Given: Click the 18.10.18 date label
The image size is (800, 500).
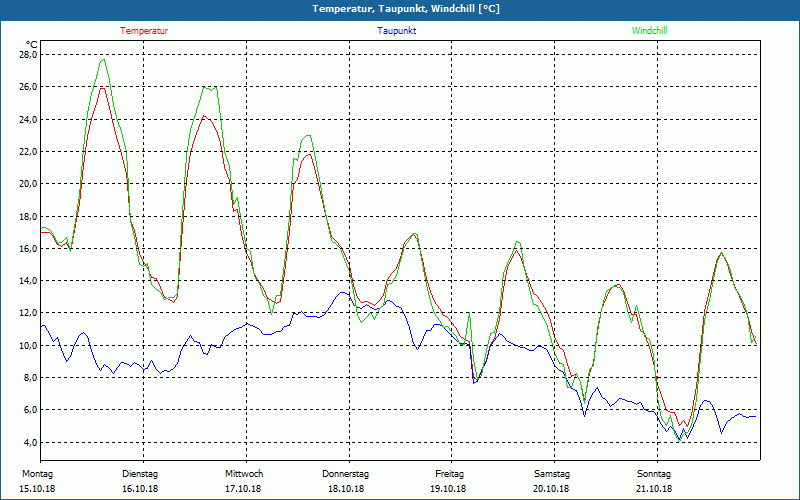Looking at the screenshot, I should click(346, 489).
